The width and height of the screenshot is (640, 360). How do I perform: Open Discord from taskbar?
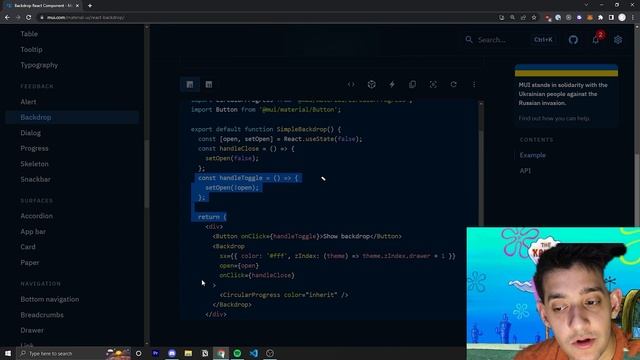coord(172,353)
